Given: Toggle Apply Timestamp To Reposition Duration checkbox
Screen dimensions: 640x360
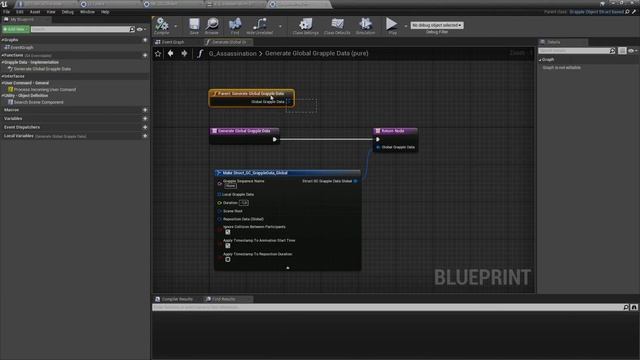Looking at the screenshot, I should (x=228, y=260).
